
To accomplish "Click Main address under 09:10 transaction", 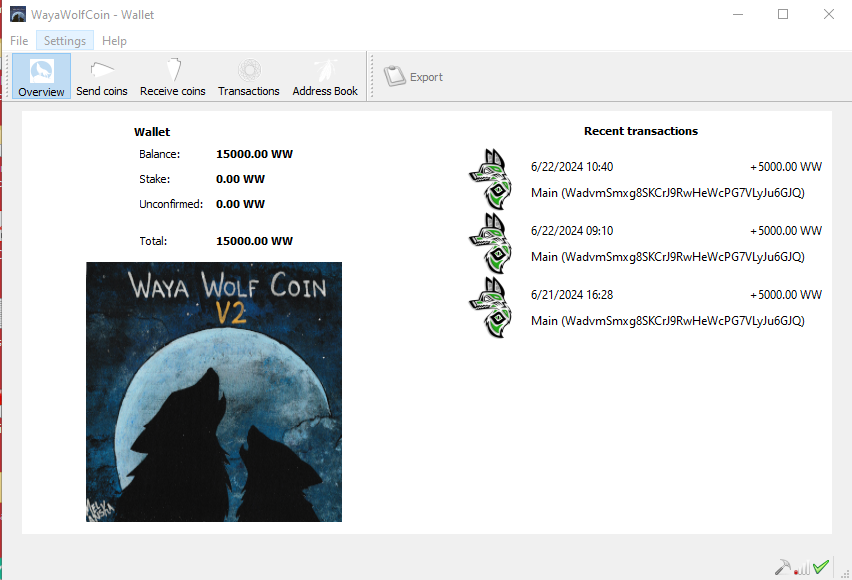I will tap(668, 257).
